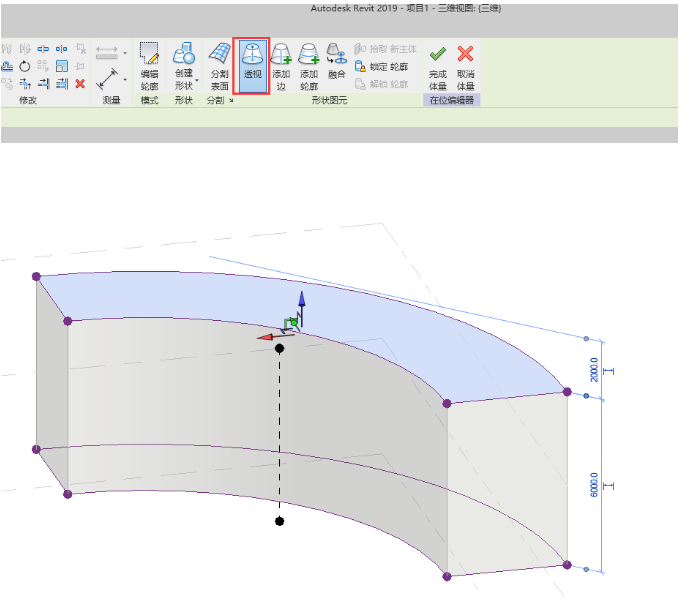
Task: Click the greyed Array tool icon
Action: point(43,66)
